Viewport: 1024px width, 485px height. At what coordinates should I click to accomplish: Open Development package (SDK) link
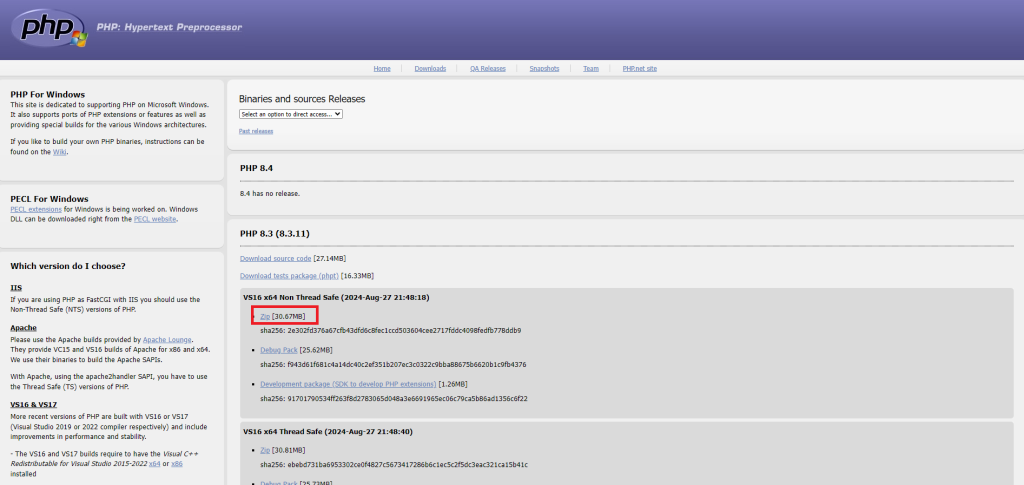tap(348, 384)
